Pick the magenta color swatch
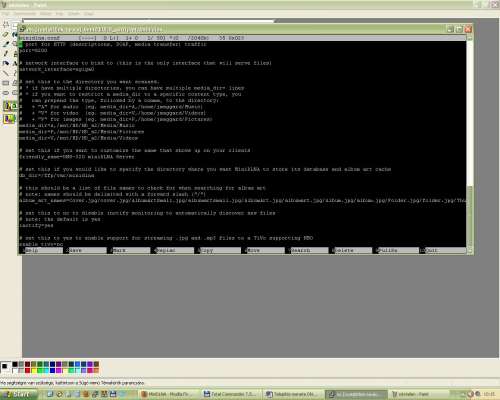Viewport: 500px width, 400px height. pos(59,370)
